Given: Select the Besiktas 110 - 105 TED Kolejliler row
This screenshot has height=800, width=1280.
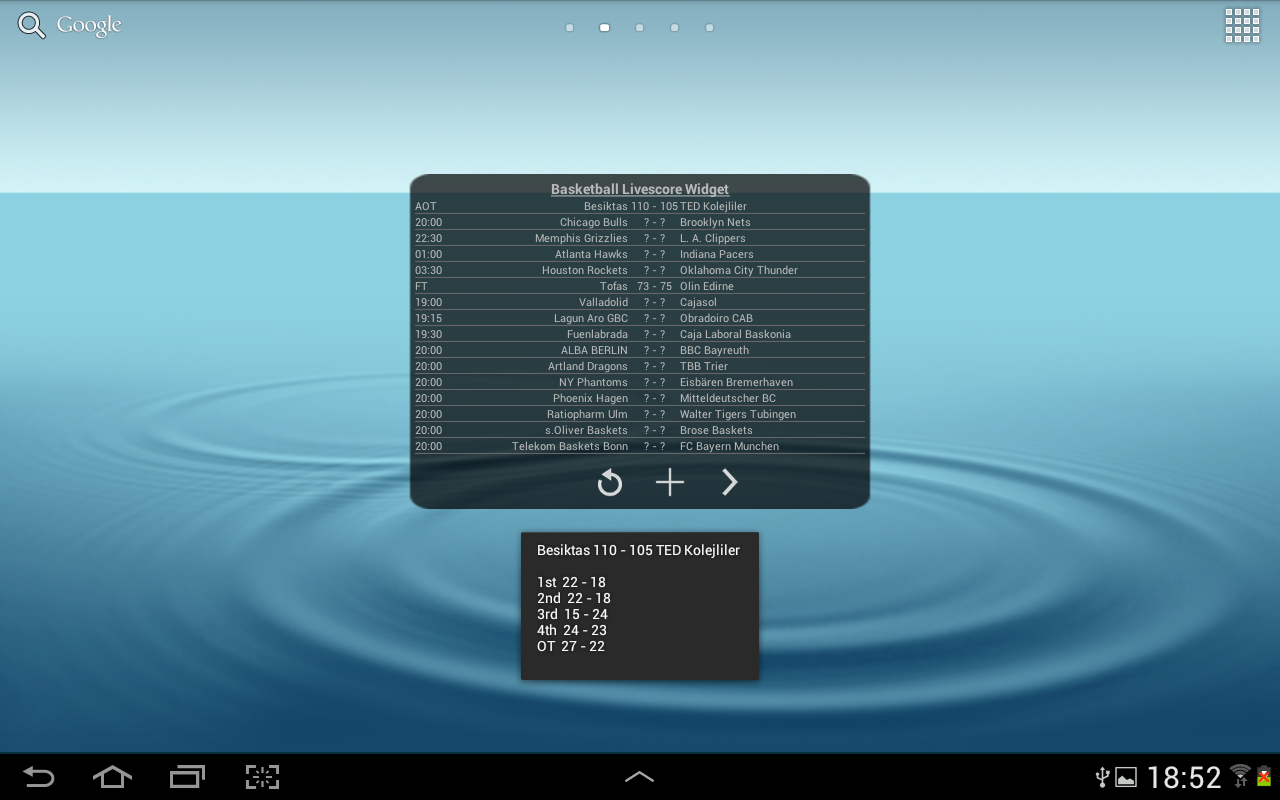Looking at the screenshot, I should click(640, 206).
